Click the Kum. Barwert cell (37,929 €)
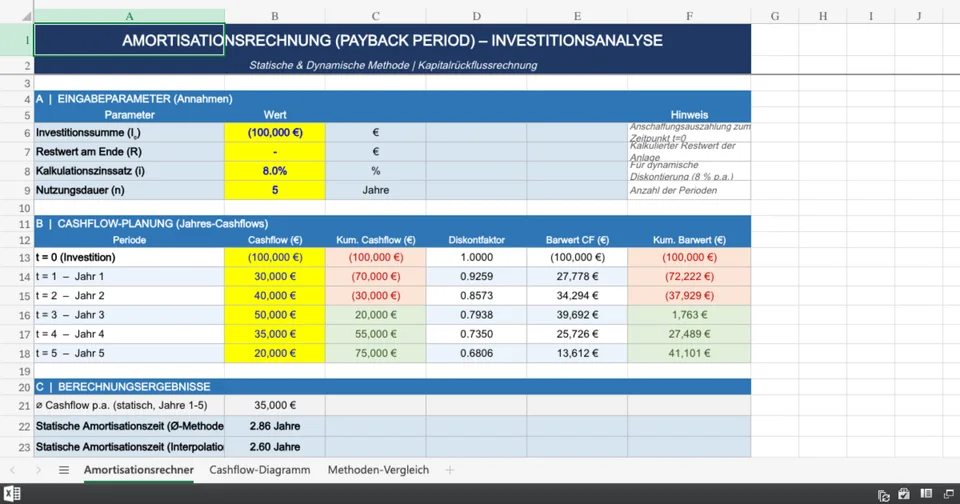 [689, 296]
